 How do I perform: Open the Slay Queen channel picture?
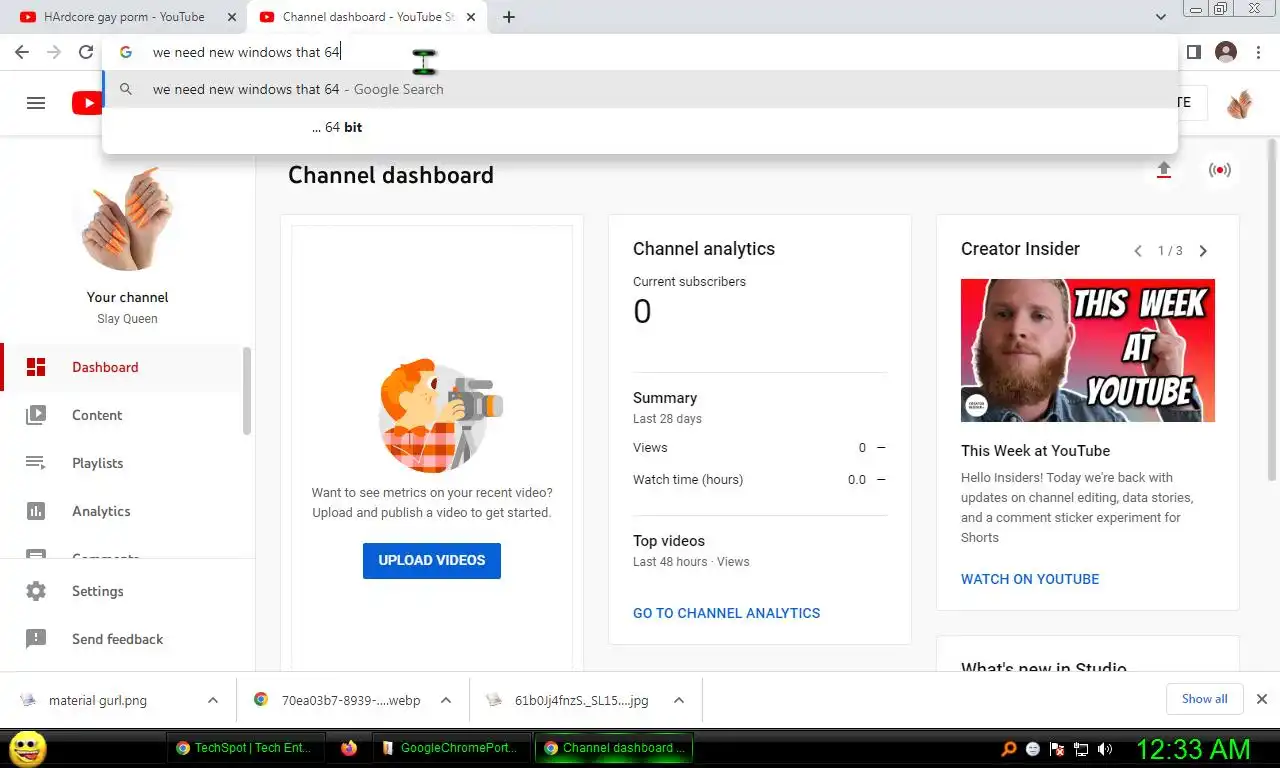[128, 218]
